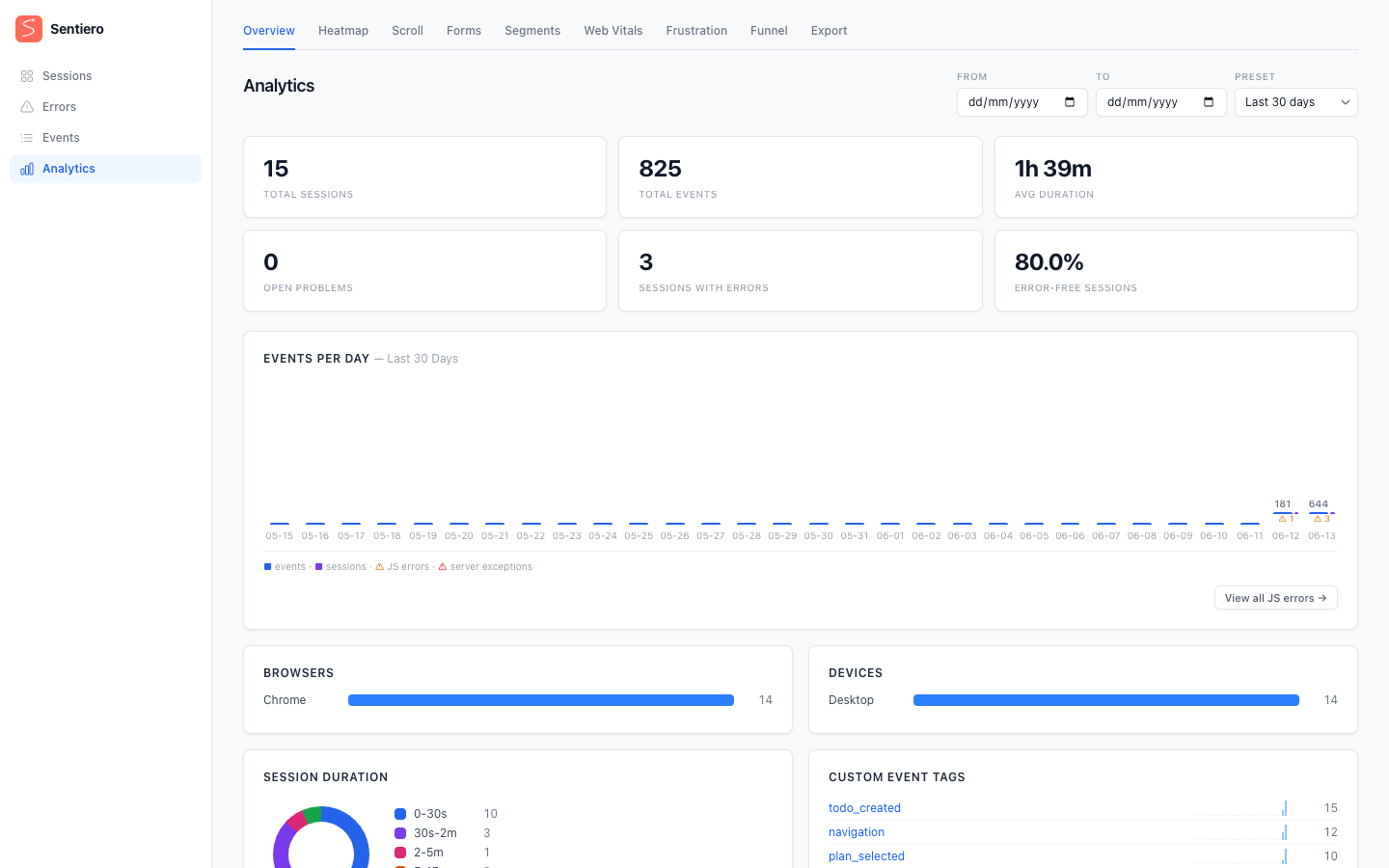Click the purple sessions legend swatch

tap(318, 567)
